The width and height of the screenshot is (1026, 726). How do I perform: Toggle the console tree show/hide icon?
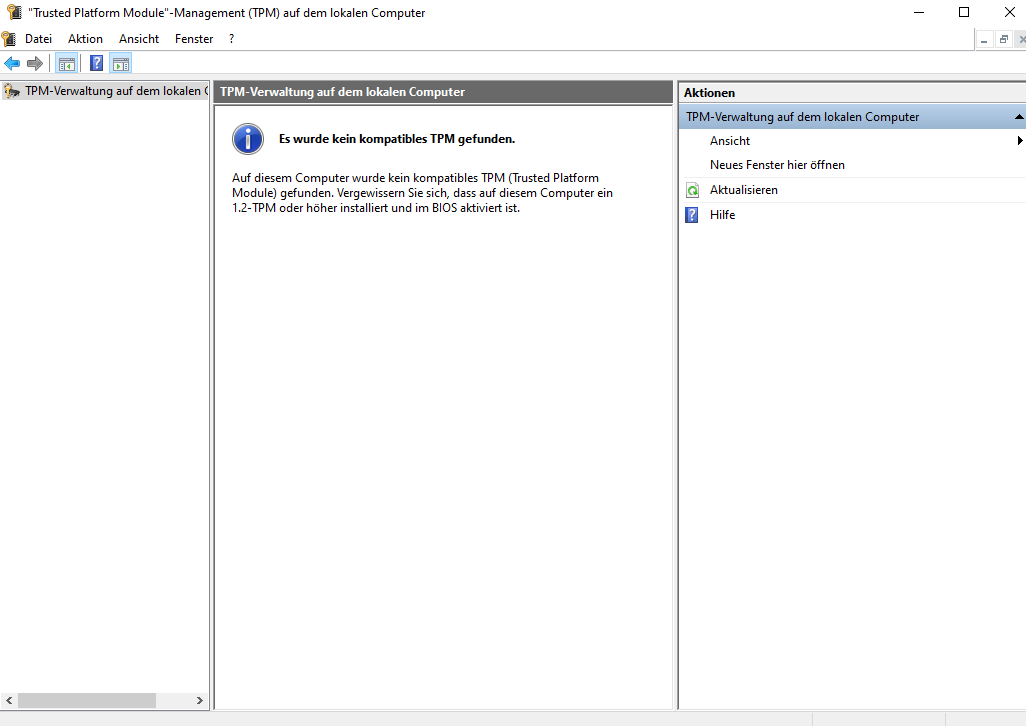coord(67,63)
